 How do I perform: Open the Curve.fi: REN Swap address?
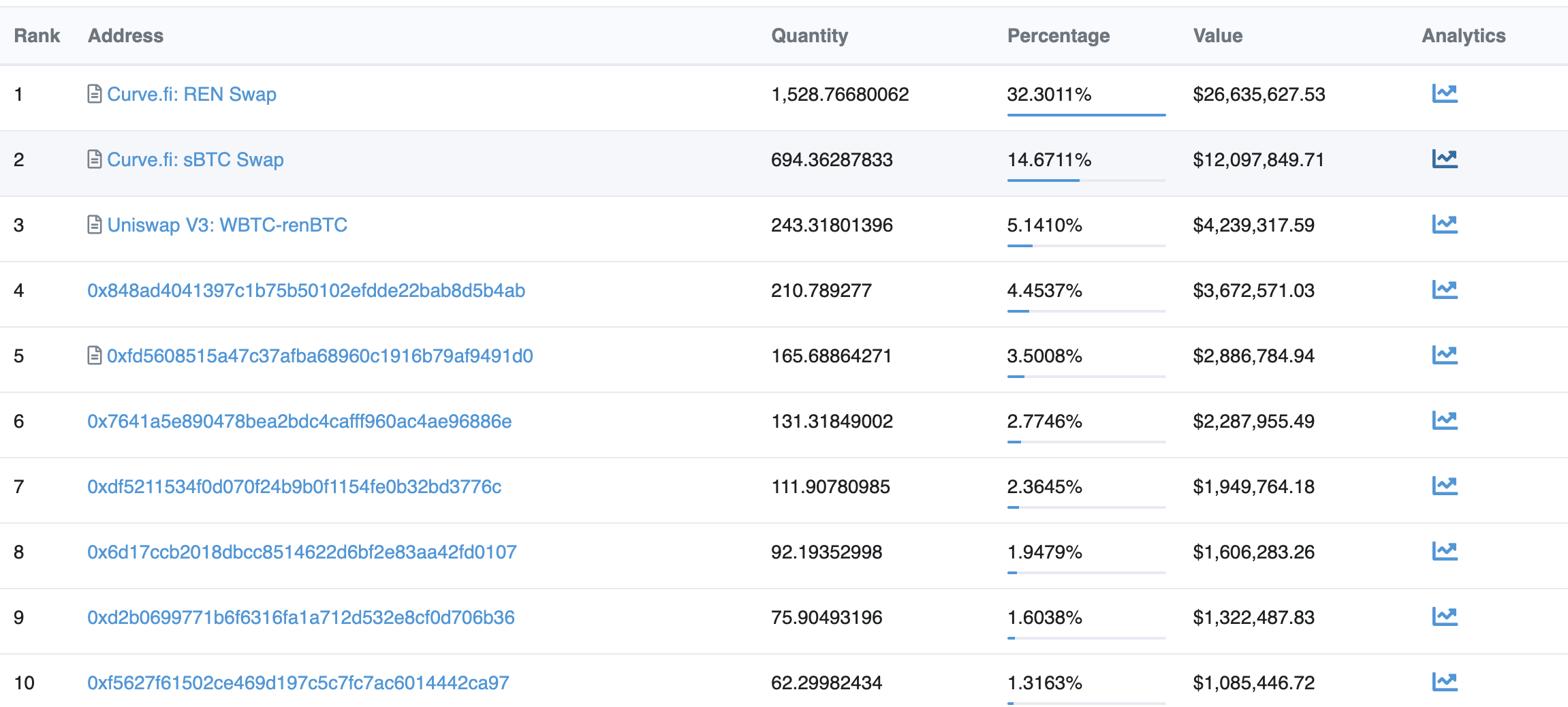tap(191, 94)
